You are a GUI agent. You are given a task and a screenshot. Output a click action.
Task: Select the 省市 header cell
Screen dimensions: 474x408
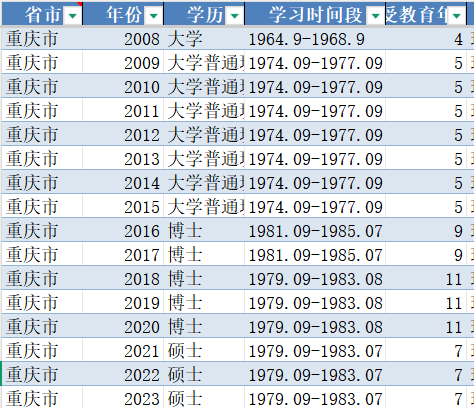point(42,14)
